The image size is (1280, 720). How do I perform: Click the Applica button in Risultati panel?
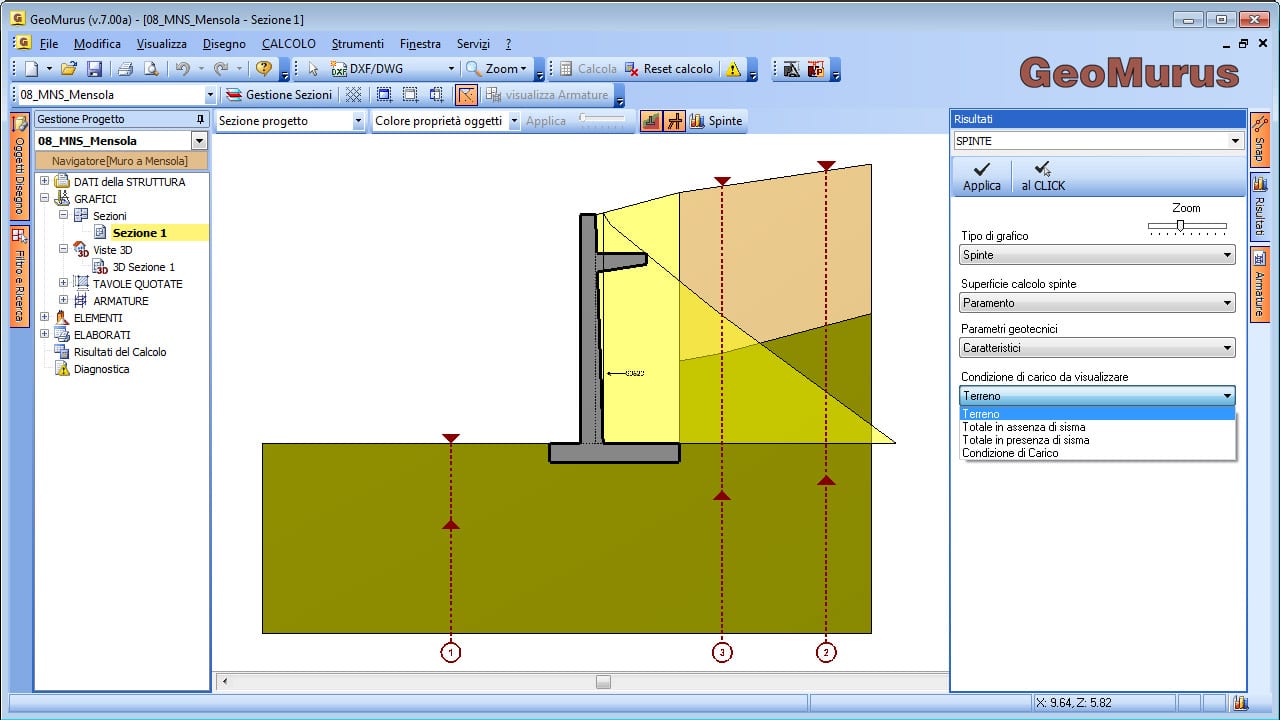(981, 177)
